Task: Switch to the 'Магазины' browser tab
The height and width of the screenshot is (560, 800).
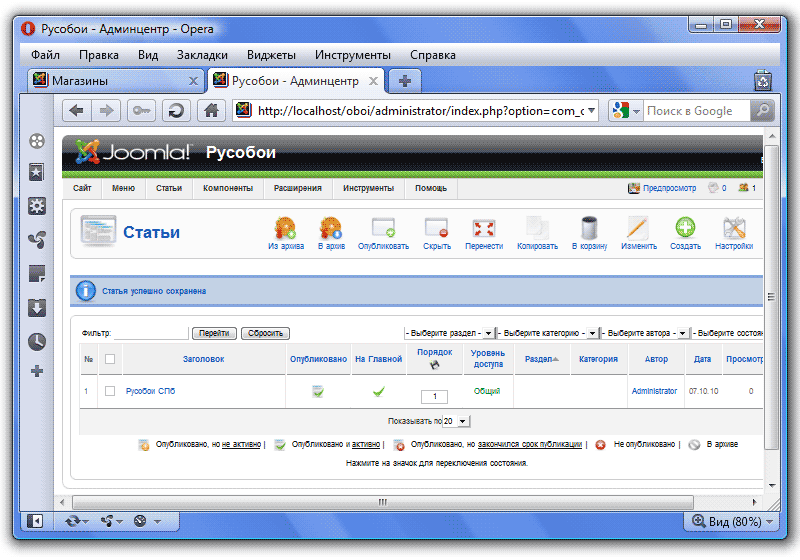Action: coord(108,81)
